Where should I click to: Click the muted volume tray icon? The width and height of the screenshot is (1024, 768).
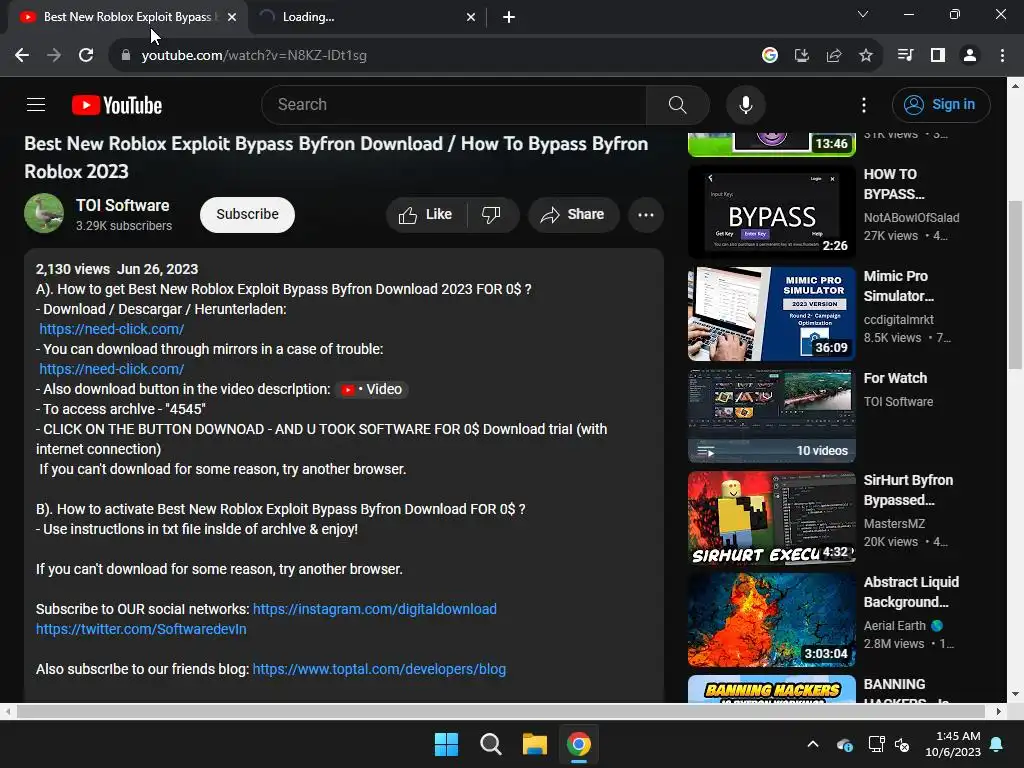(902, 744)
